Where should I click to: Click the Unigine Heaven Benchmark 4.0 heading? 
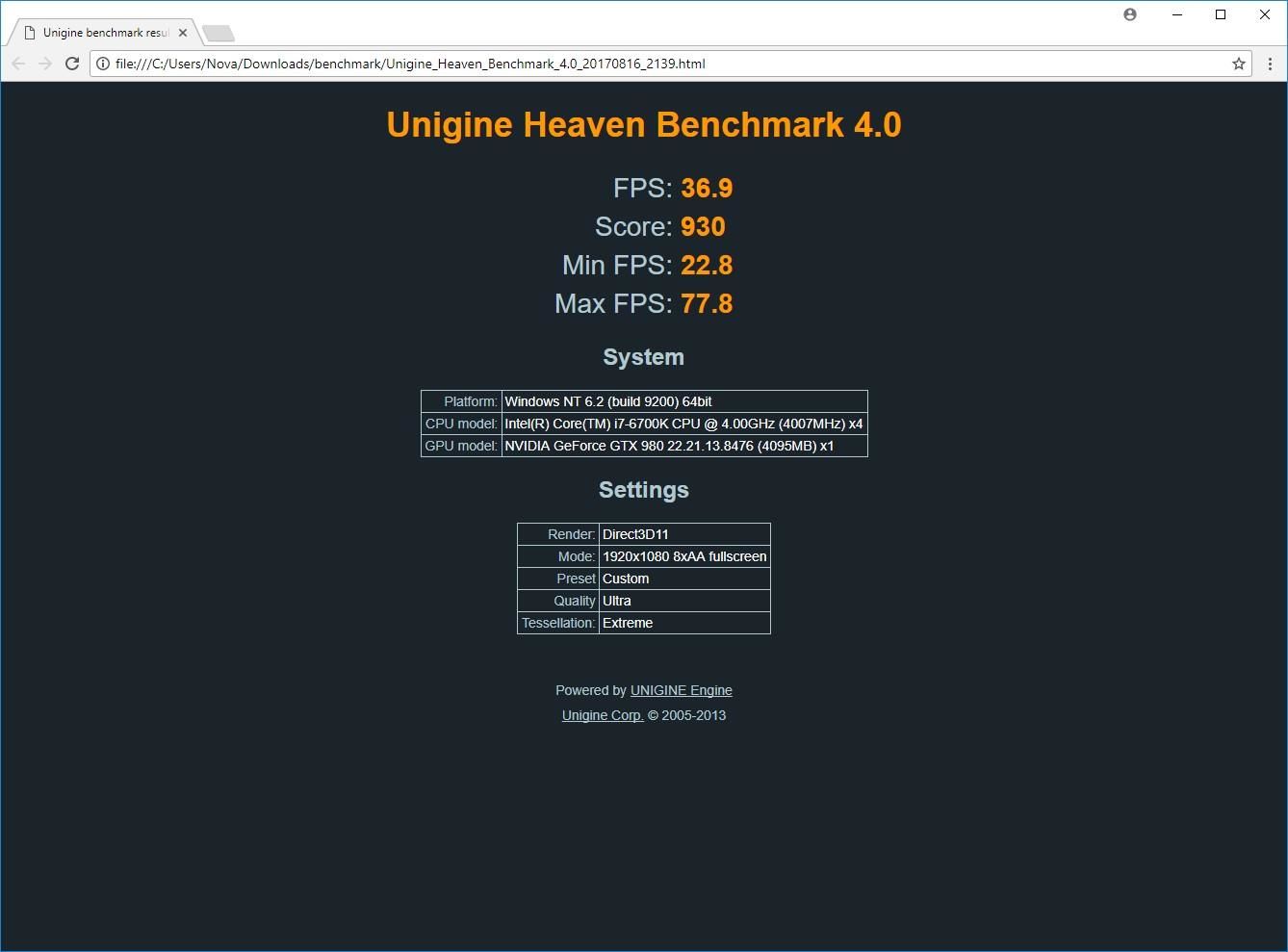point(644,125)
